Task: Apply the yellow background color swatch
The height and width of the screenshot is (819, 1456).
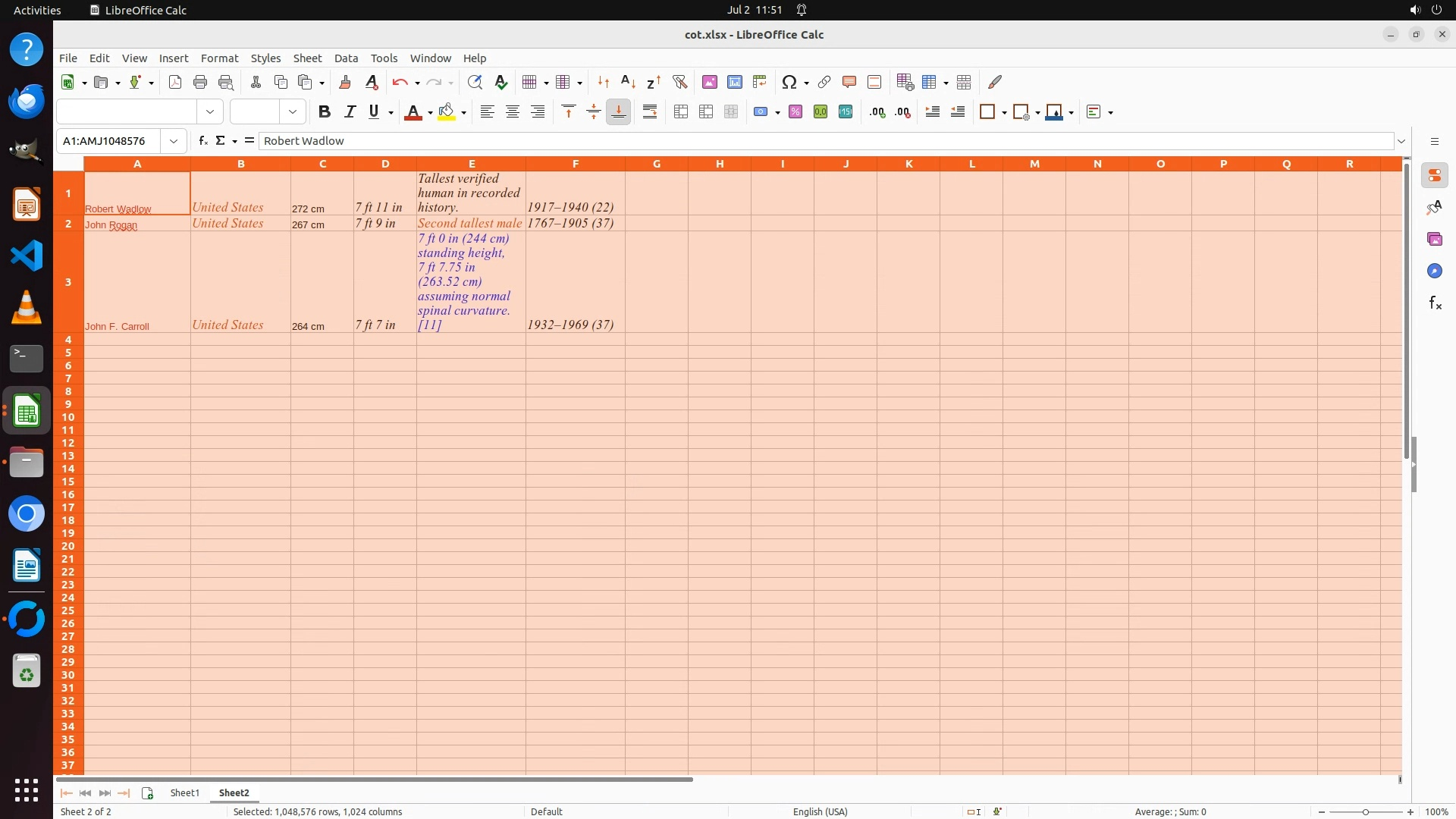Action: (447, 112)
